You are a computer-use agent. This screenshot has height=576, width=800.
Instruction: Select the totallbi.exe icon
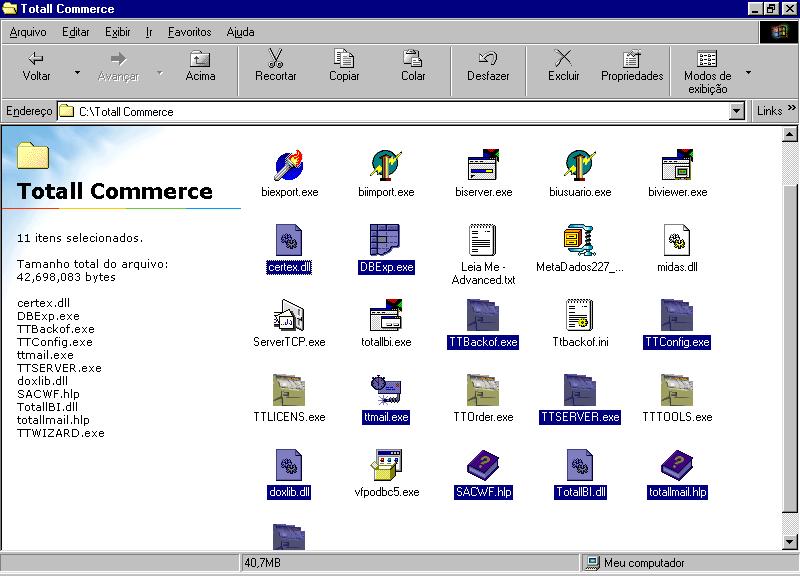coord(386,315)
